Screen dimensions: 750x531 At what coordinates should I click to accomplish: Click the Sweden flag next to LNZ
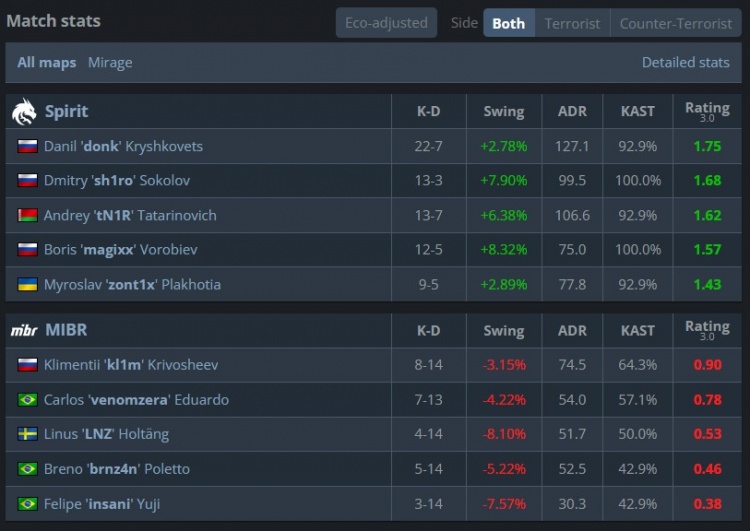(x=27, y=434)
